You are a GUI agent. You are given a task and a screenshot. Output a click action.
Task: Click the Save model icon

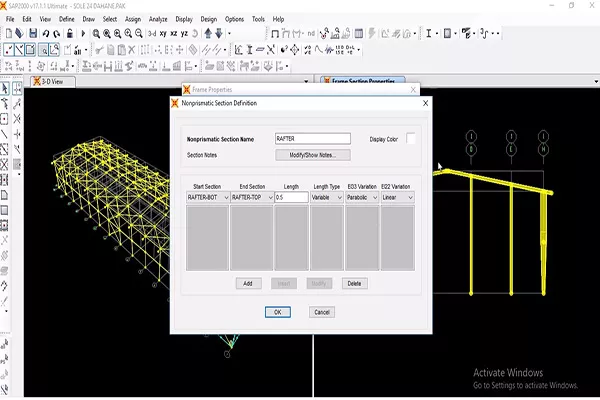click(x=33, y=33)
